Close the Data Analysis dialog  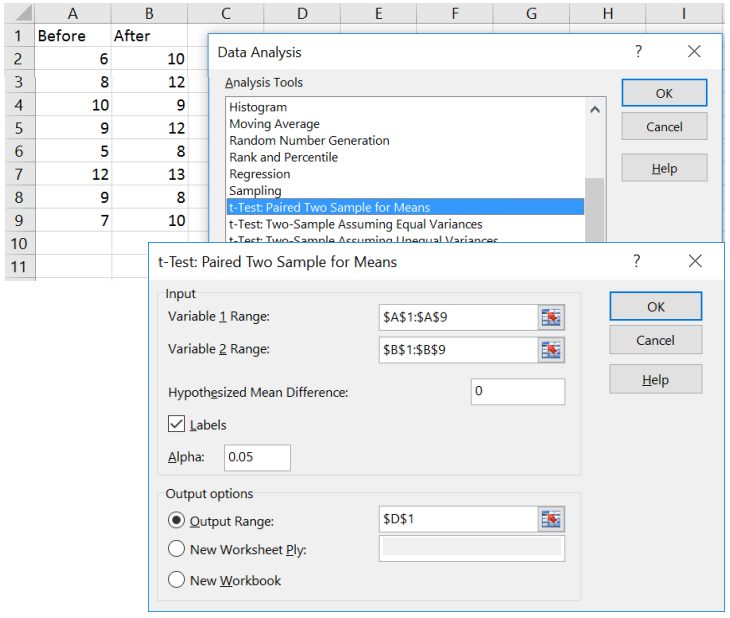(694, 51)
